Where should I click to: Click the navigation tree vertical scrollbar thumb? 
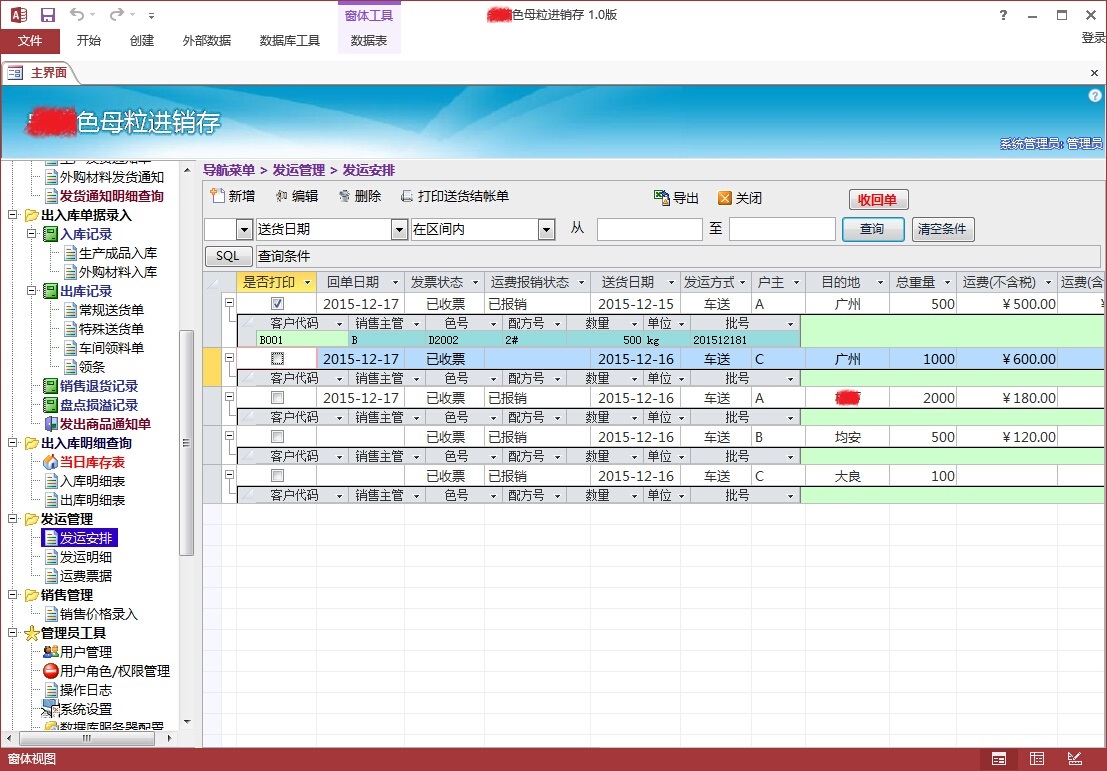186,443
